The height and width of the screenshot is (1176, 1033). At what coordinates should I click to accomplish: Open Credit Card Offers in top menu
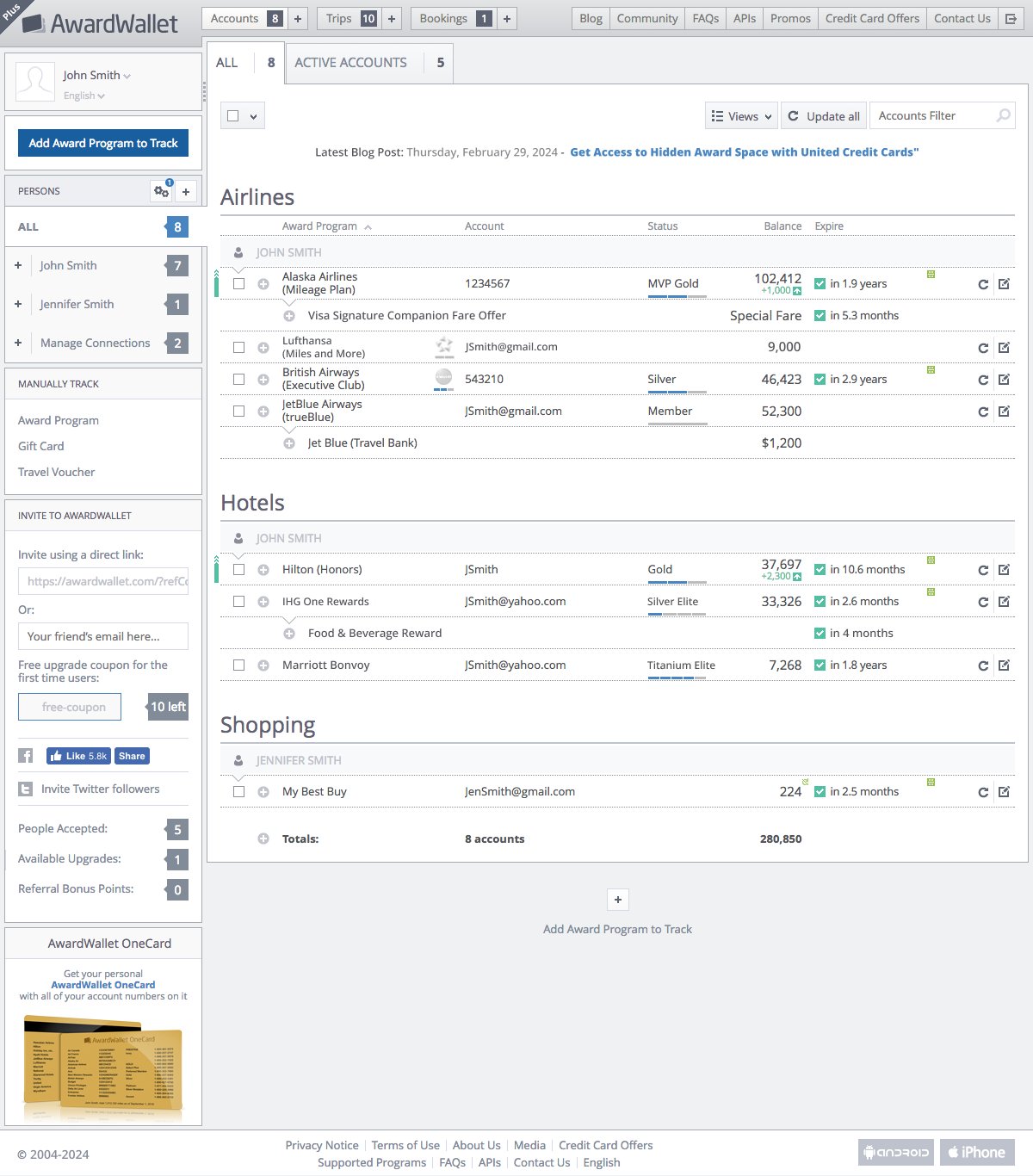point(872,19)
